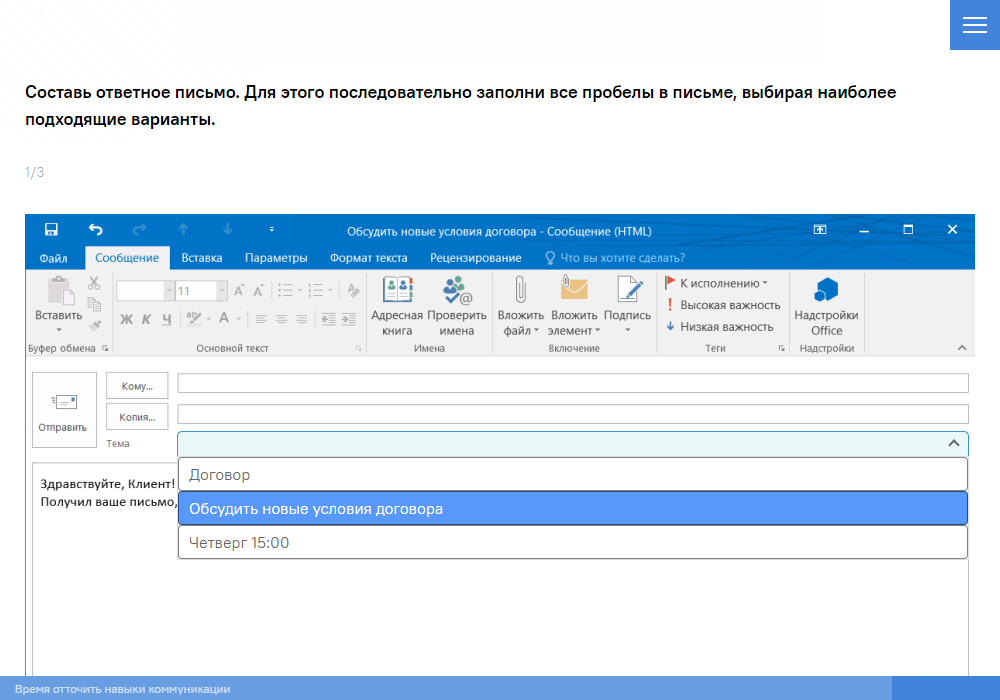This screenshot has width=1000, height=700.
Task: Switch to the Вставка ribbon tab
Action: coord(202,258)
